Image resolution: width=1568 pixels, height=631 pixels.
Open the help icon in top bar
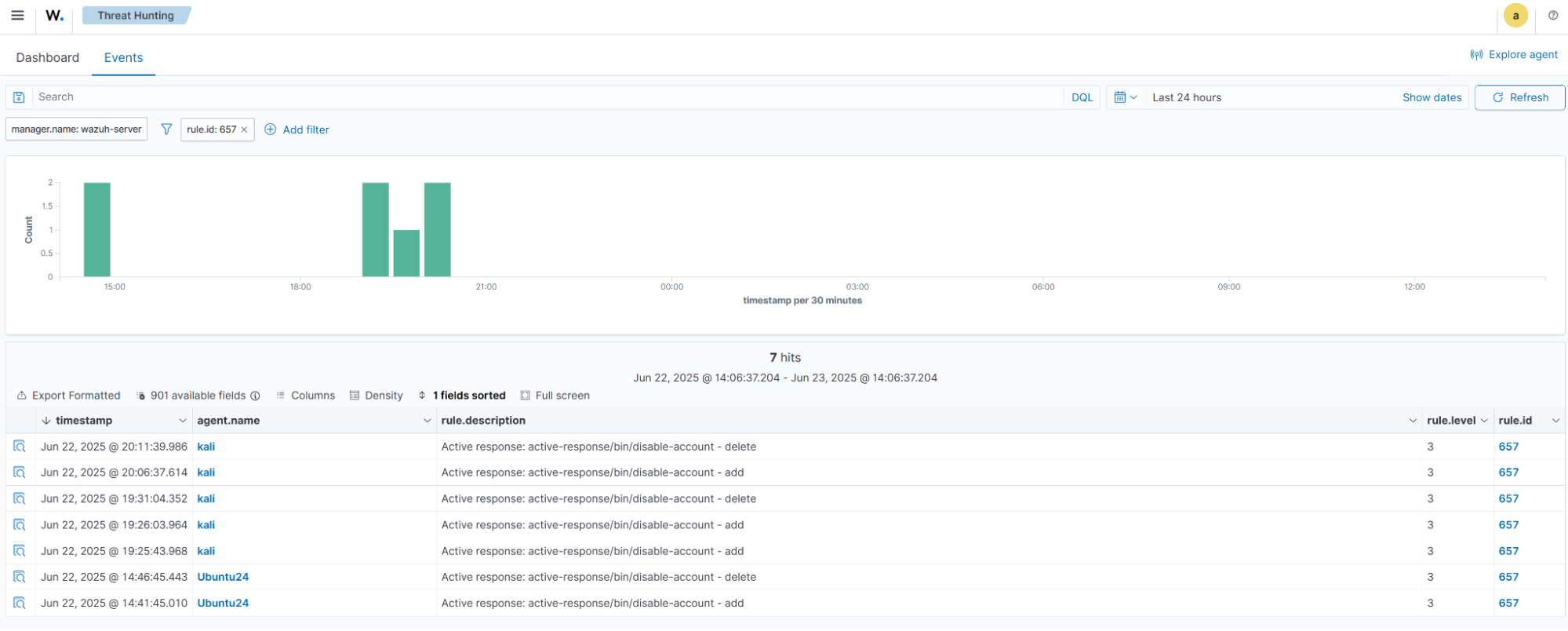click(x=1552, y=16)
